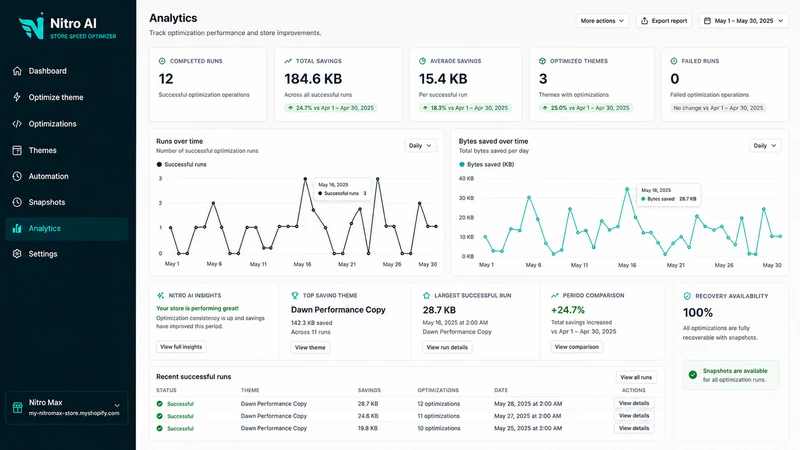Screen dimensions: 800x450
Task: Open Snapshots in the sidebar
Action: point(66,202)
